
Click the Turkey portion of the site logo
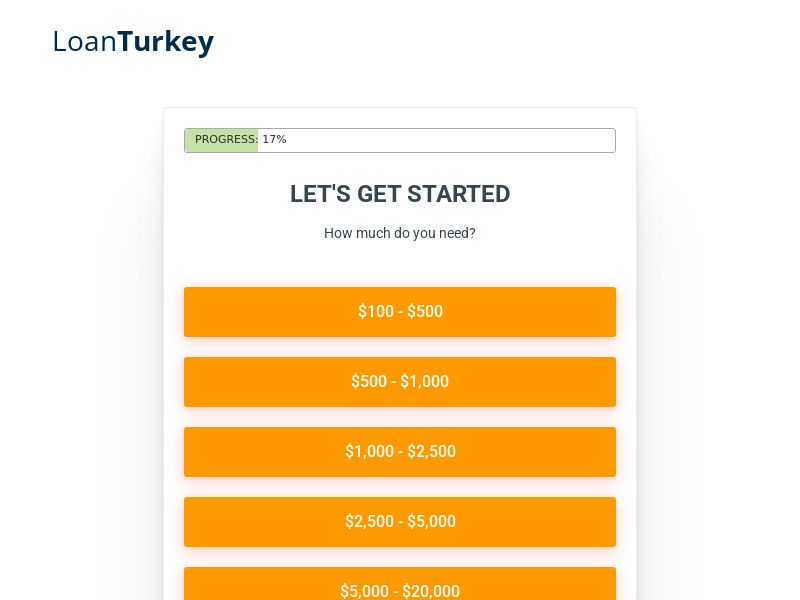click(x=165, y=41)
